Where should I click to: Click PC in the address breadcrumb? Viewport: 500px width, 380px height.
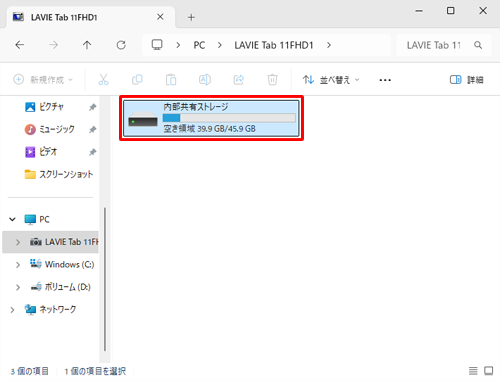(x=199, y=45)
